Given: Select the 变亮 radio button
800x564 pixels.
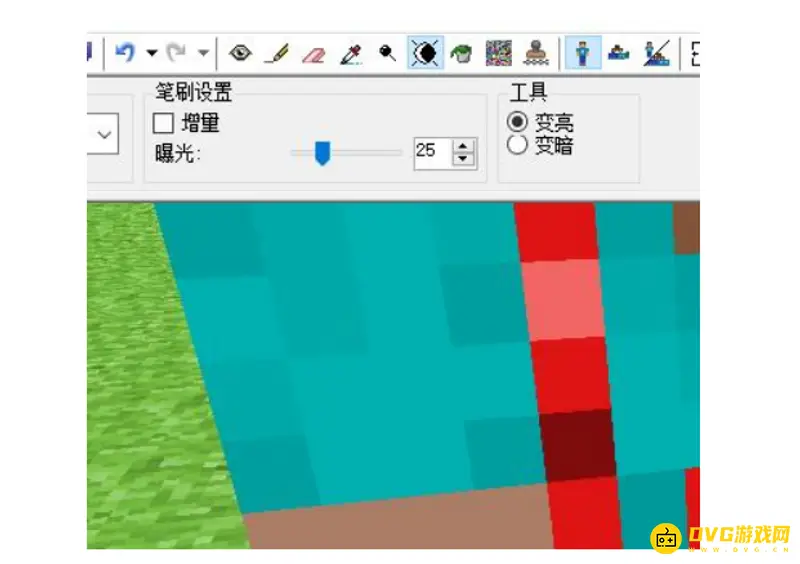Looking at the screenshot, I should 517,123.
